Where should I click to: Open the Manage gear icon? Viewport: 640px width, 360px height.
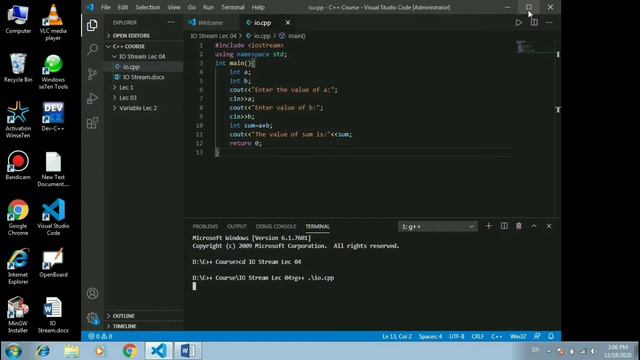tap(92, 318)
